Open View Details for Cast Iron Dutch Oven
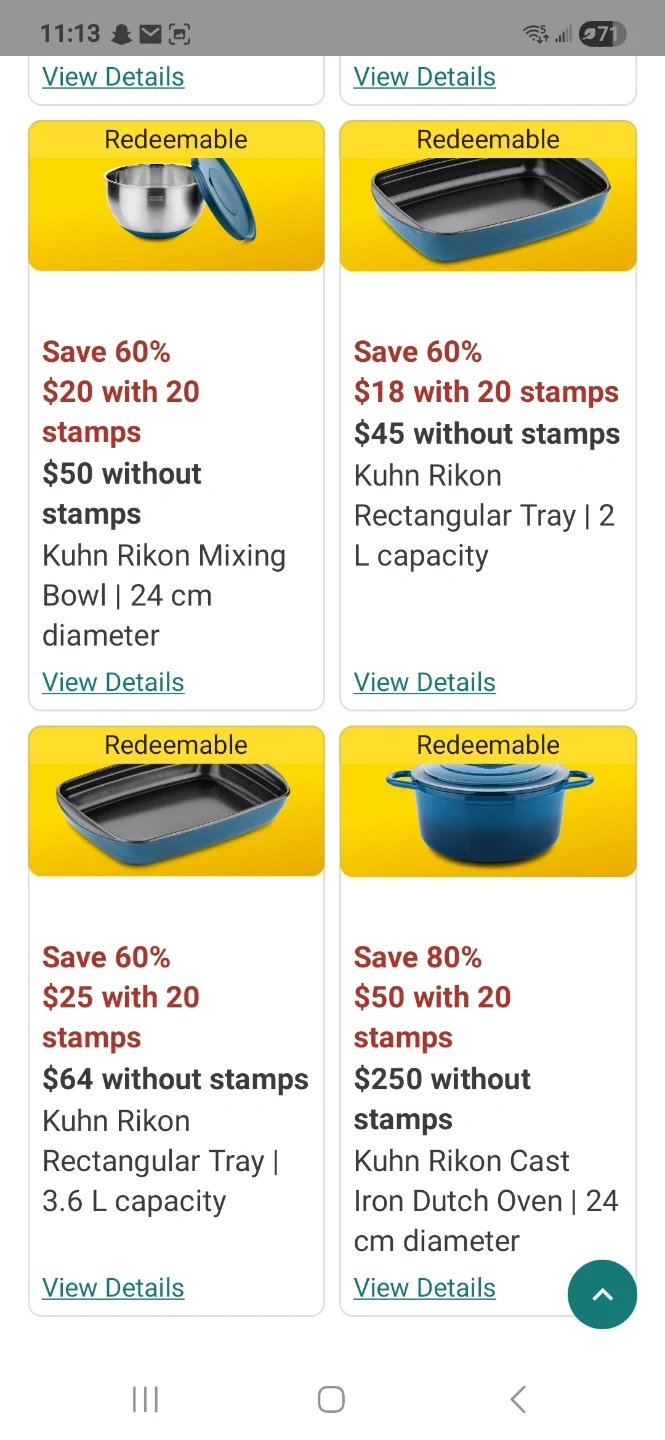Image resolution: width=665 pixels, height=1440 pixels. [425, 1288]
